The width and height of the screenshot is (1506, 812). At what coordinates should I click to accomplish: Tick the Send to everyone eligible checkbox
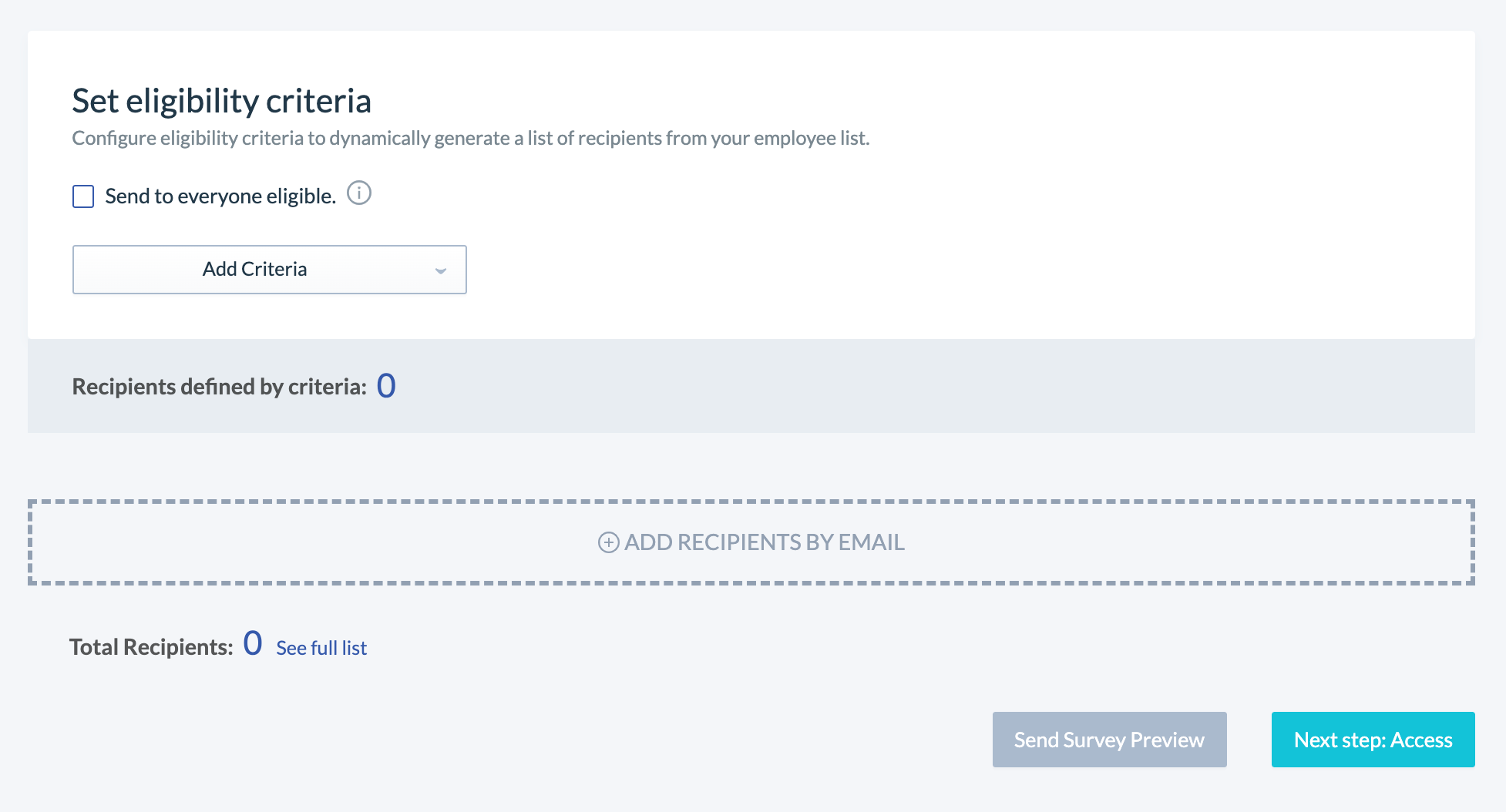pos(83,196)
